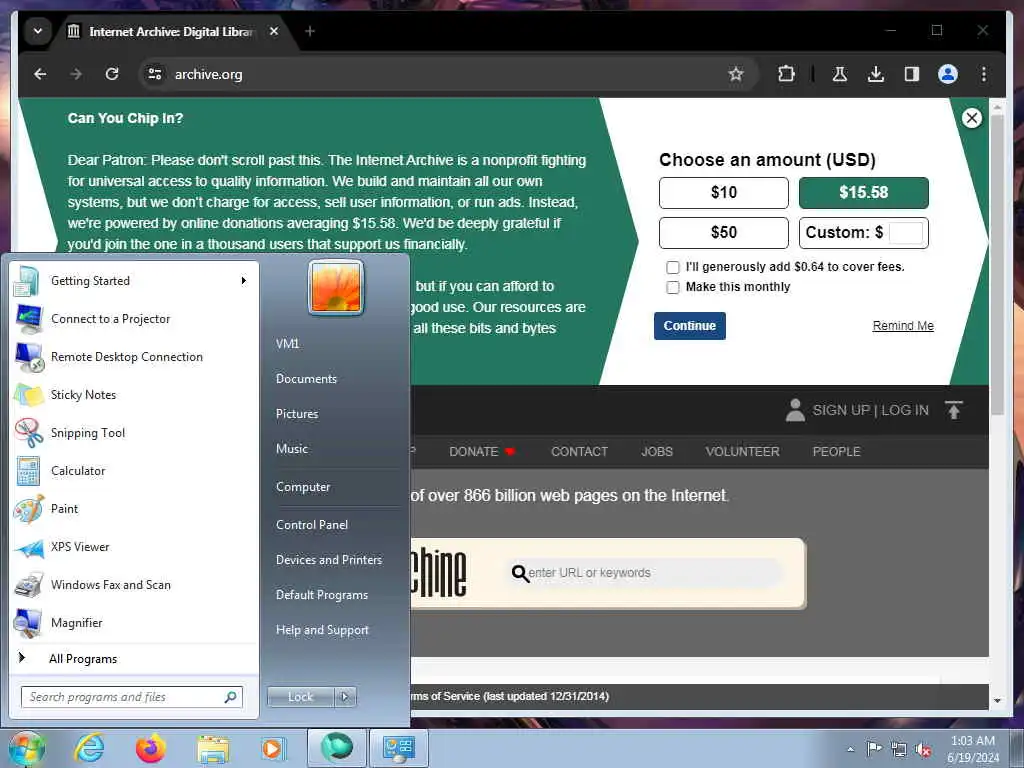Screen dimensions: 1024x768
Task: Open Computer in Start menu
Action: click(x=303, y=487)
